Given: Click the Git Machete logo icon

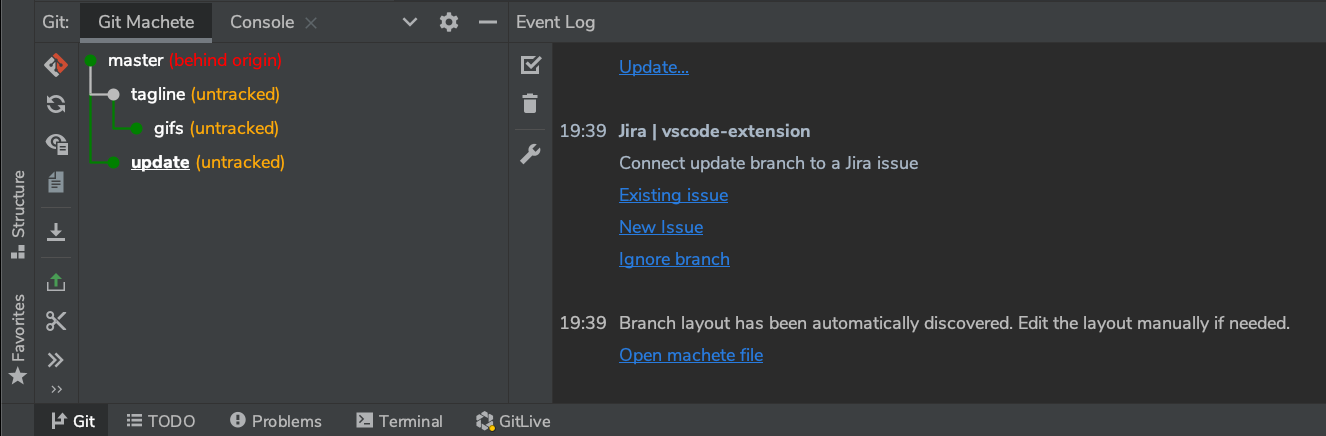Looking at the screenshot, I should [56, 66].
